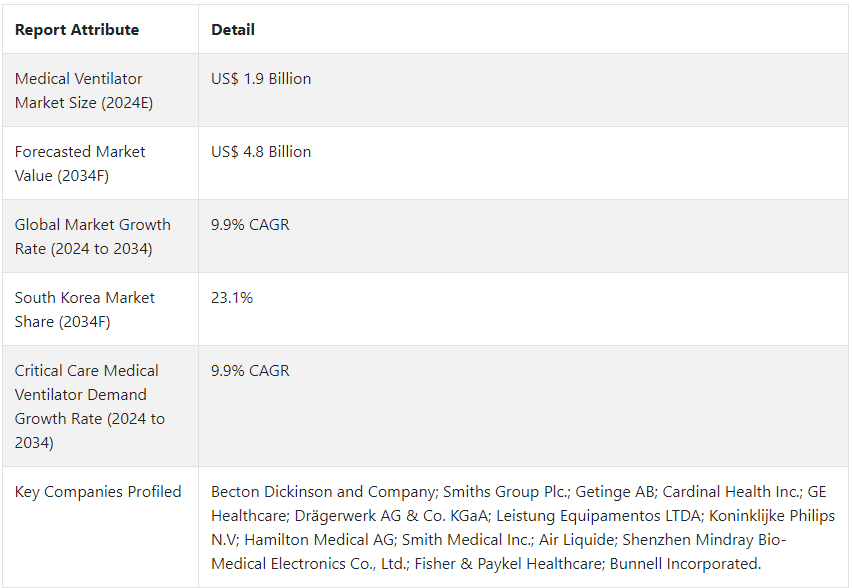Click the Hamilton Medical AG company name
This screenshot has width=852, height=588.
pos(320,539)
